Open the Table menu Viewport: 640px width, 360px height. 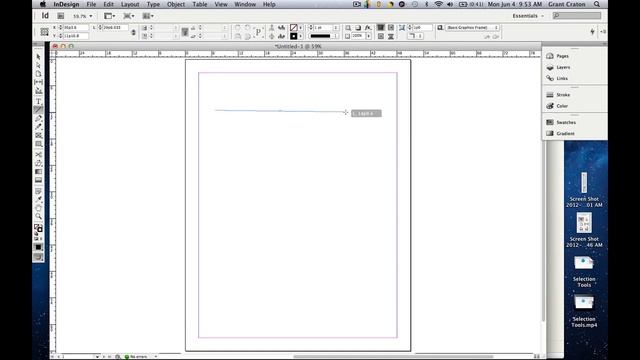(200, 4)
